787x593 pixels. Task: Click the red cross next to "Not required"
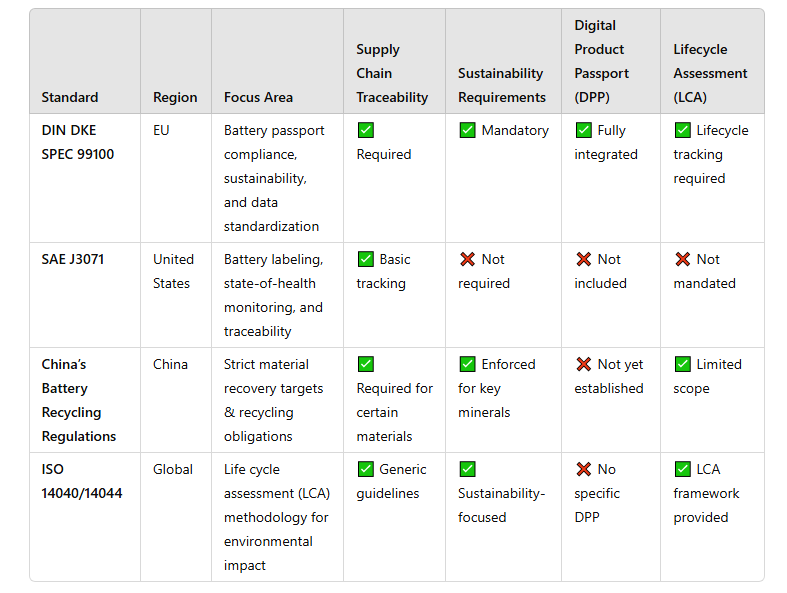click(x=467, y=259)
